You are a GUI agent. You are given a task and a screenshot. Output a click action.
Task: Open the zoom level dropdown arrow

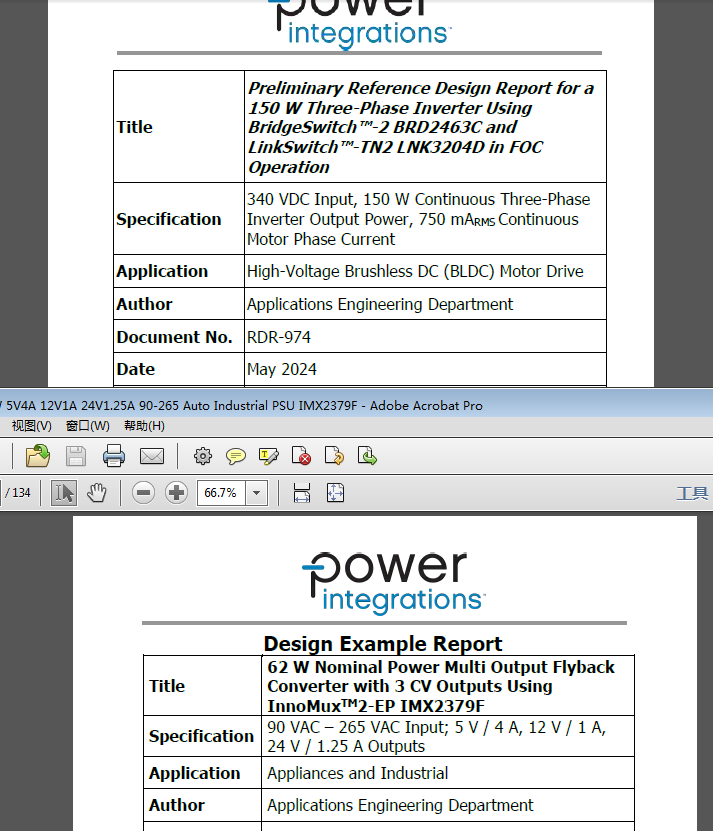pos(257,493)
